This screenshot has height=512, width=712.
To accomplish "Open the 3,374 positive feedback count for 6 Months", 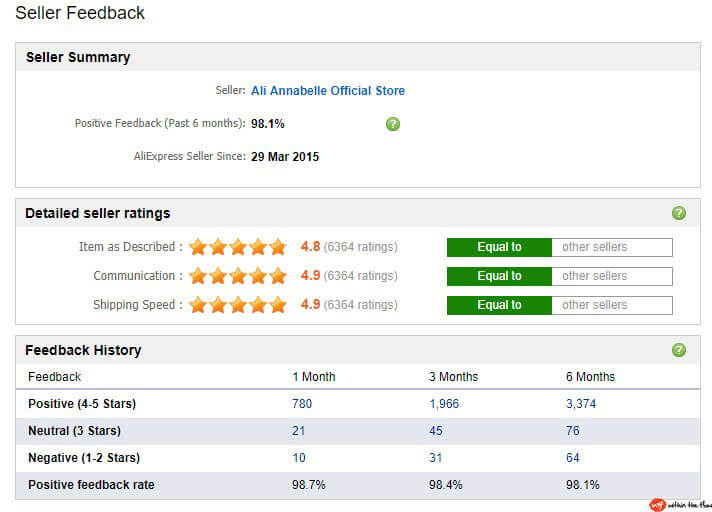I will pos(581,404).
